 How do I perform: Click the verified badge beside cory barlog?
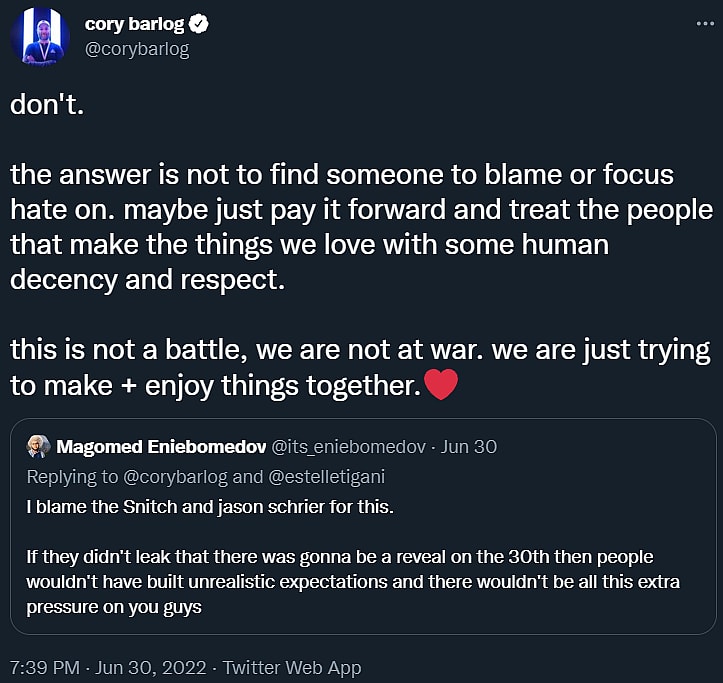tap(200, 25)
